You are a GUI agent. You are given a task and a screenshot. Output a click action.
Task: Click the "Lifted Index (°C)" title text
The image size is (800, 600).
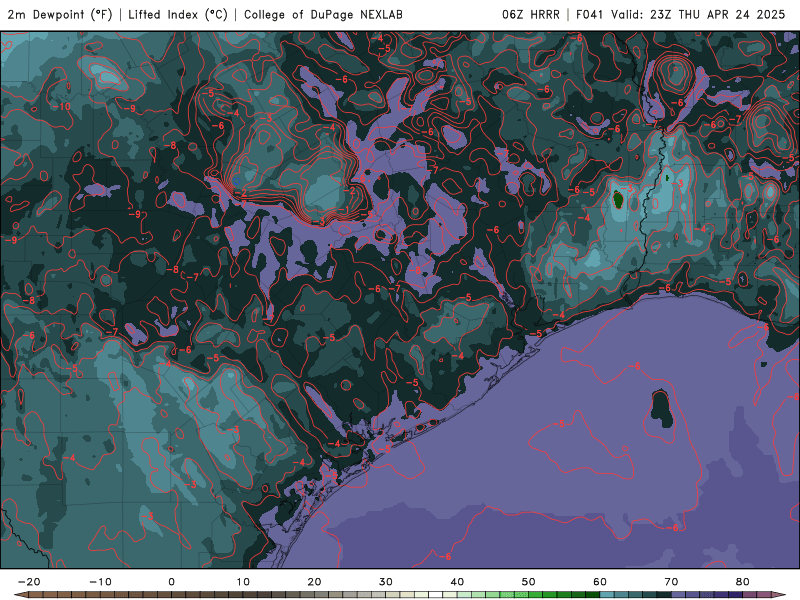point(178,15)
